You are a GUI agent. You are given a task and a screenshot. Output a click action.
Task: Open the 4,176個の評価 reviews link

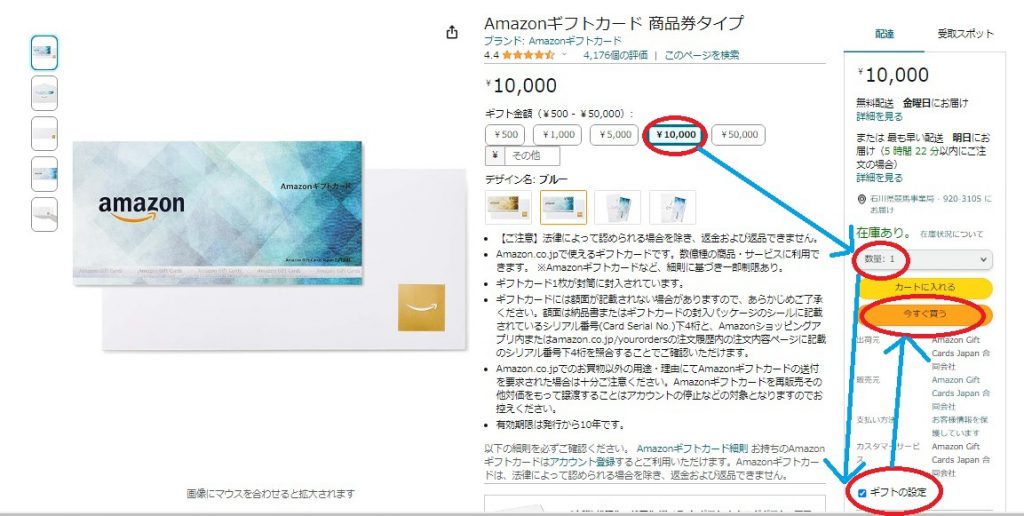click(x=615, y=56)
